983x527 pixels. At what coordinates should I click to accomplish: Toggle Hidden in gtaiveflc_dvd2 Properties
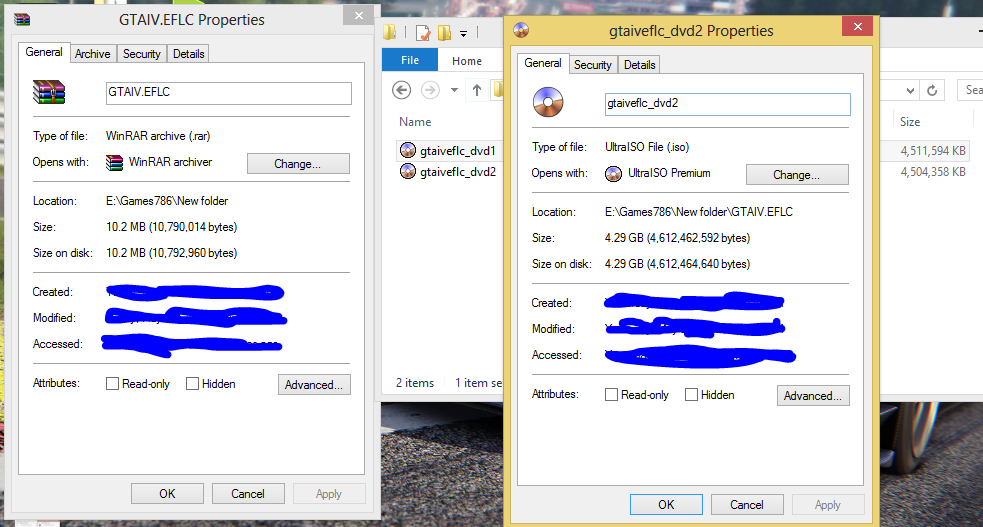[x=691, y=395]
